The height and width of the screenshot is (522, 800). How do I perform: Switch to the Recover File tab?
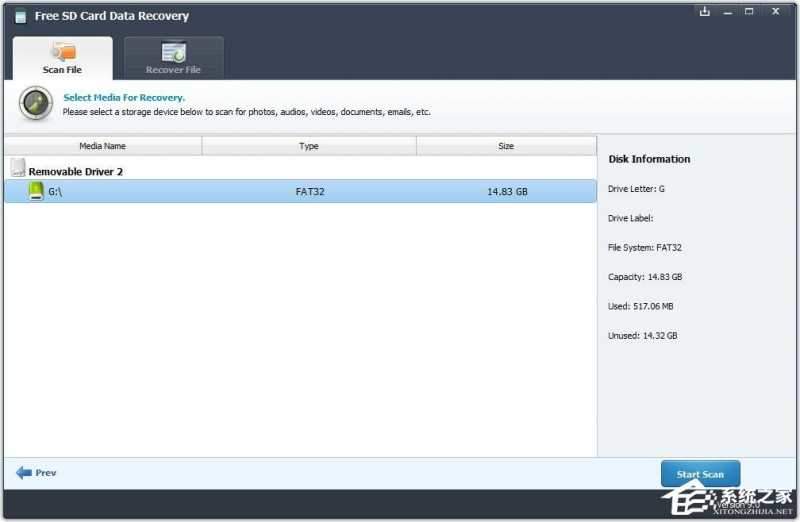[x=173, y=58]
